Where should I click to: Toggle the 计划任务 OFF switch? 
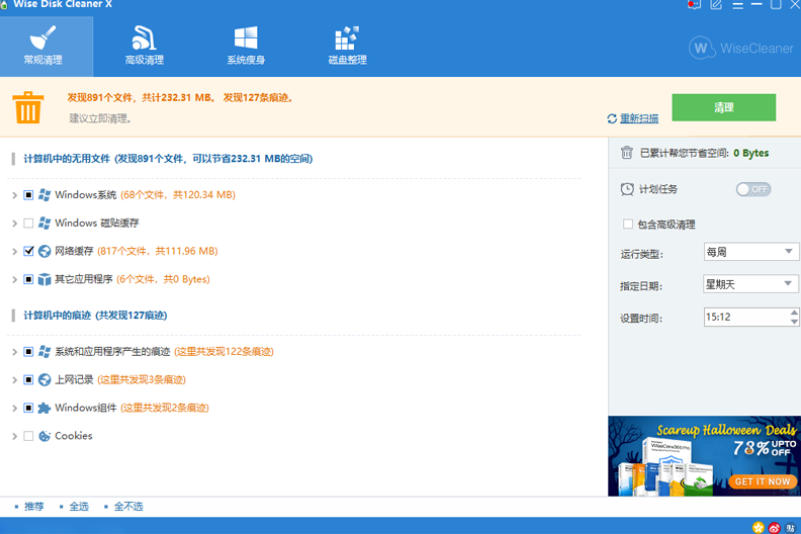click(753, 189)
